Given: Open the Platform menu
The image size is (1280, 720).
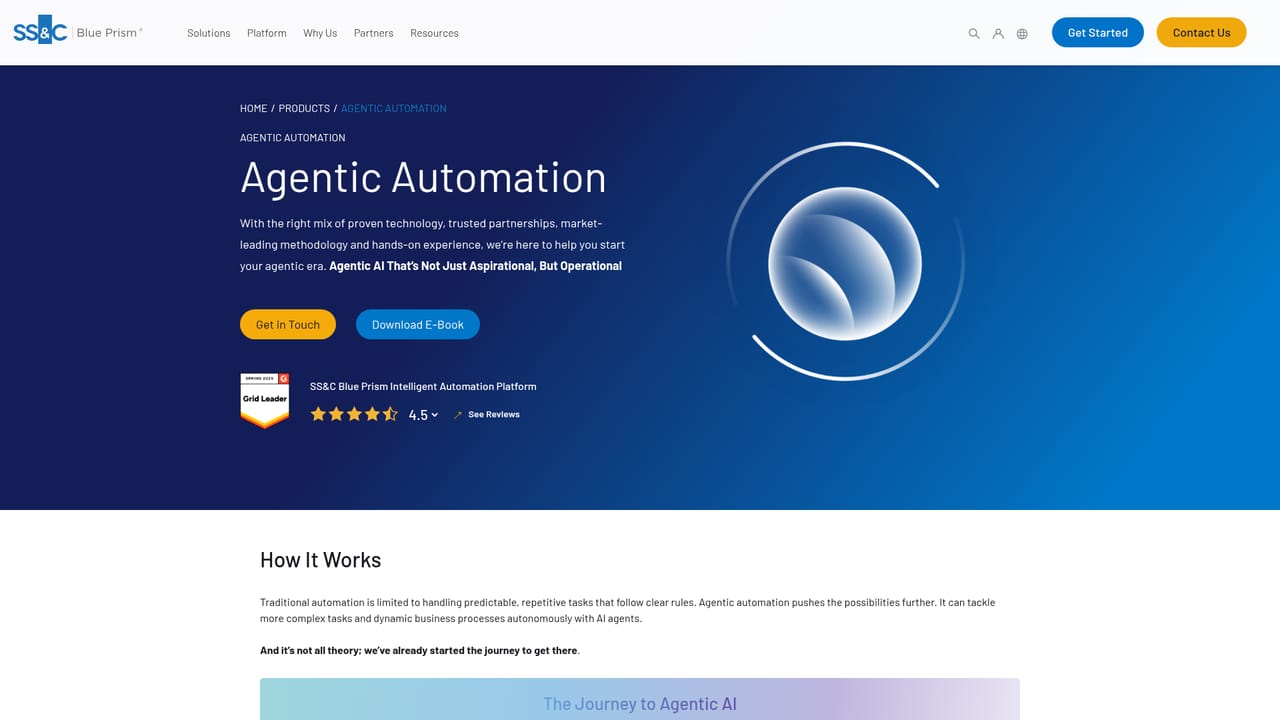Looking at the screenshot, I should (x=267, y=33).
